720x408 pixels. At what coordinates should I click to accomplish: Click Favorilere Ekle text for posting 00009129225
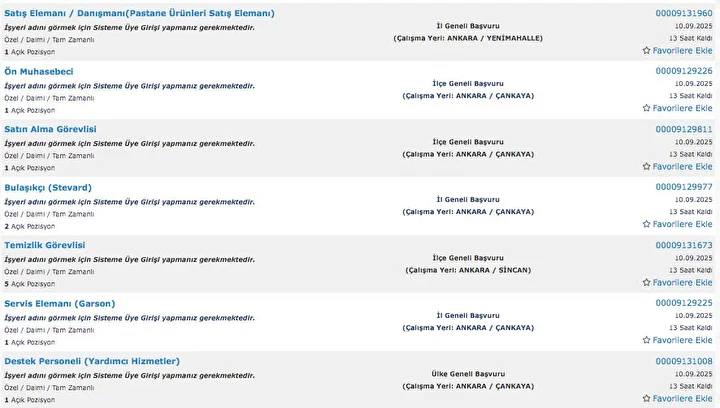682,340
